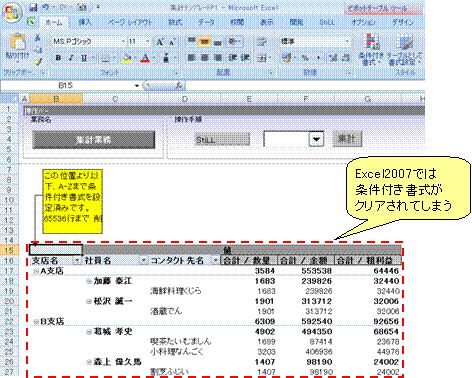
Task: Toggle Italic formatting button
Action: (x=71, y=58)
